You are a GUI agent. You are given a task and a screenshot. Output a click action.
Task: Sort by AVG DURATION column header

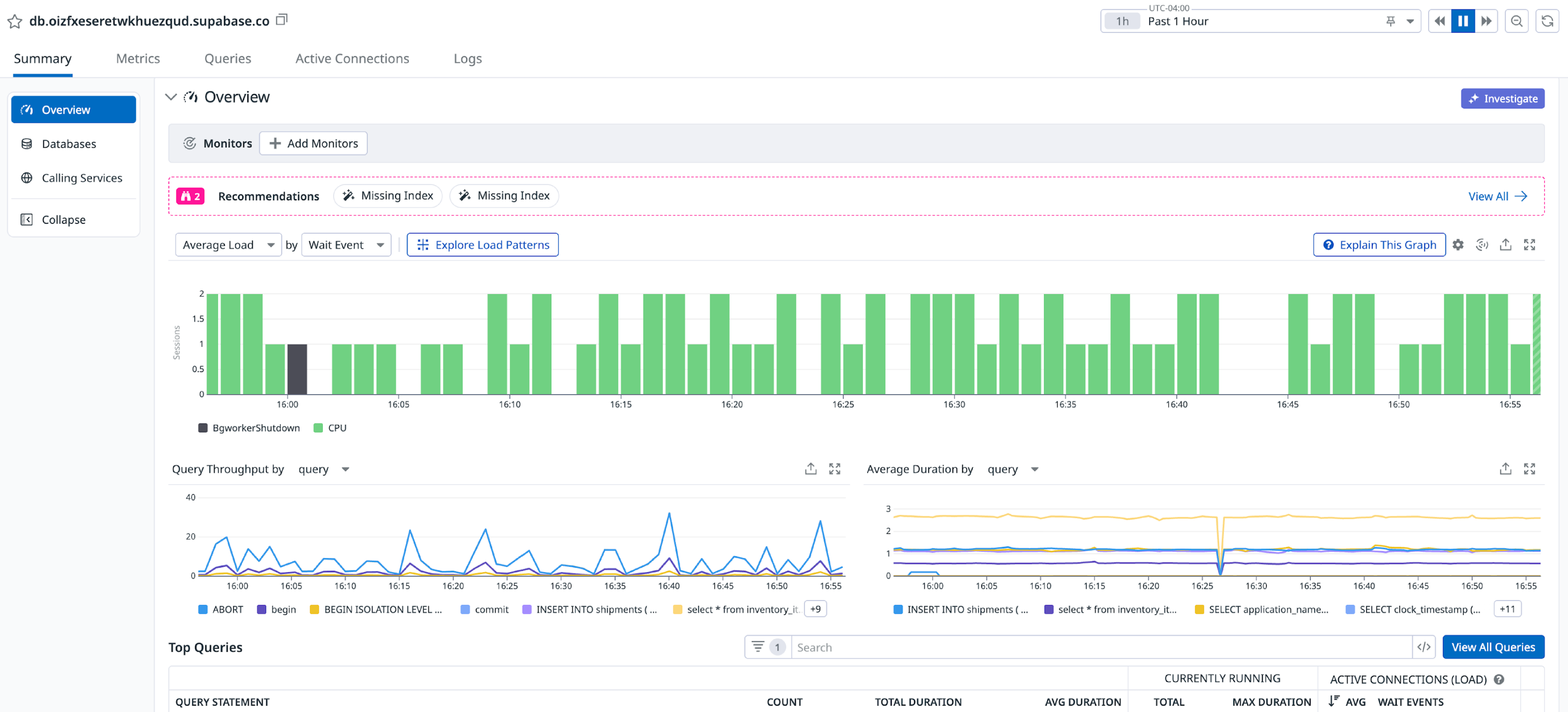1083,702
